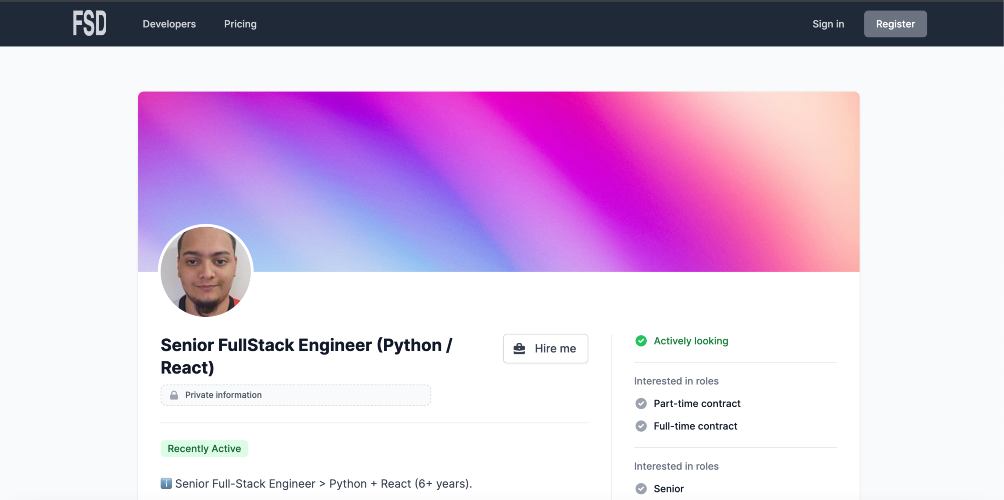Click the Private information box
This screenshot has height=500, width=1004.
(296, 395)
